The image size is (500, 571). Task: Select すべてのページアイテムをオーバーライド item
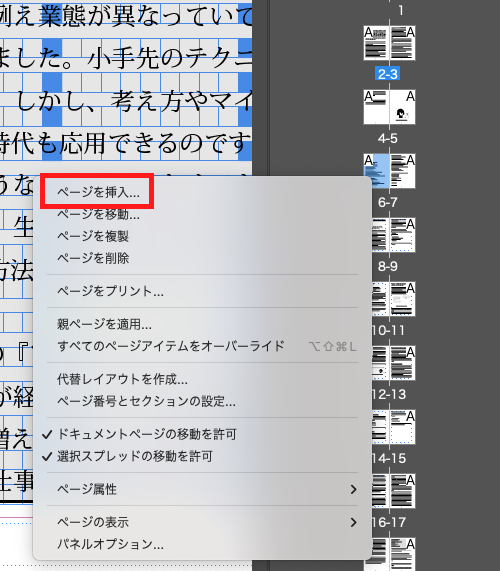pos(170,346)
